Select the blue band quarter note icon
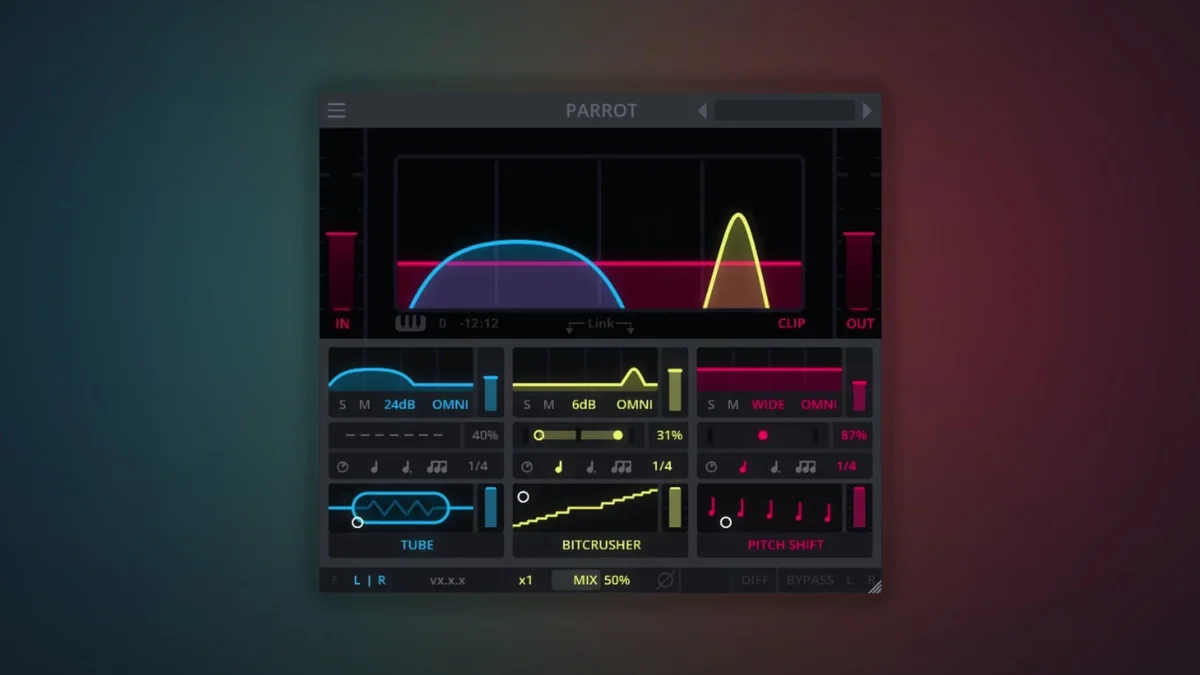 pos(374,467)
